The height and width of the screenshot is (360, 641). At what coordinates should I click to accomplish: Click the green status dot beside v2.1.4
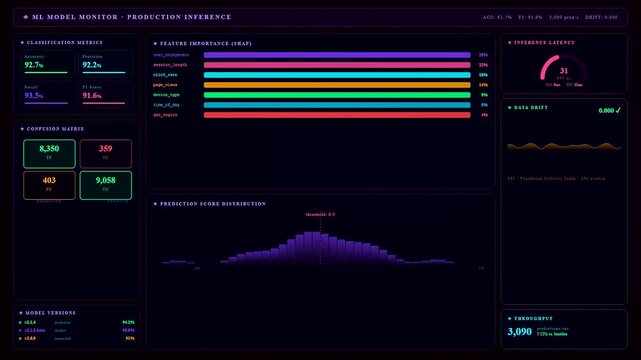click(x=20, y=322)
